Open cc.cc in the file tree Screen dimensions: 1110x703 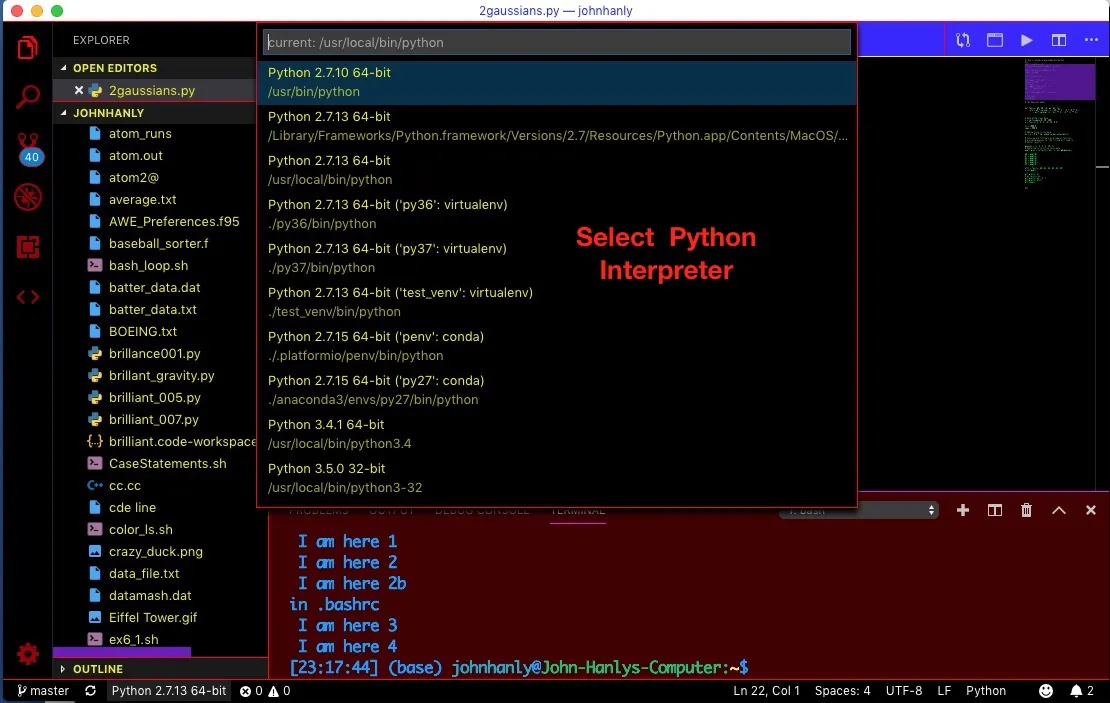point(125,486)
